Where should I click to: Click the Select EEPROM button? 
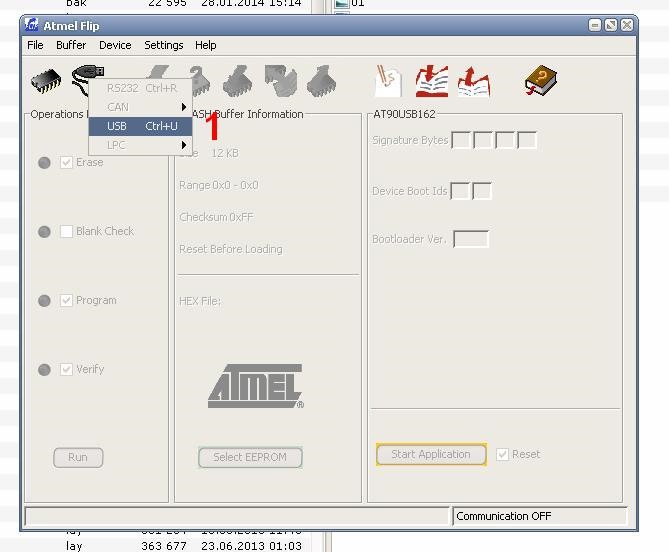[x=250, y=457]
